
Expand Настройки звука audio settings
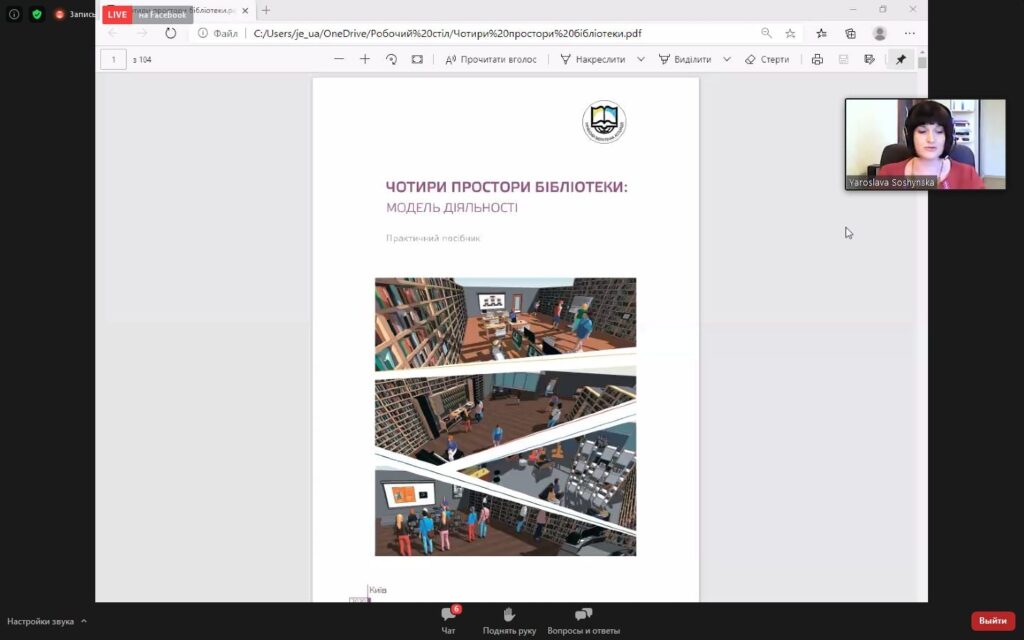[84, 621]
